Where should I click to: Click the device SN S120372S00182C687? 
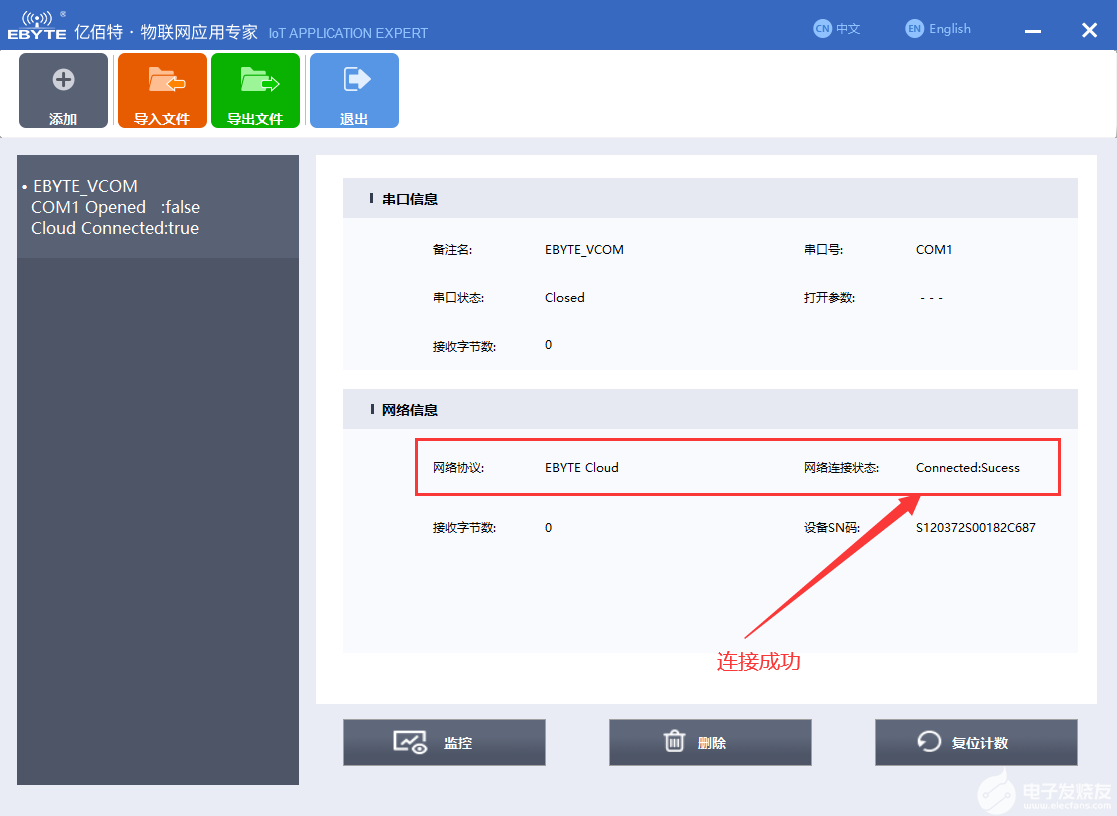[x=975, y=527]
